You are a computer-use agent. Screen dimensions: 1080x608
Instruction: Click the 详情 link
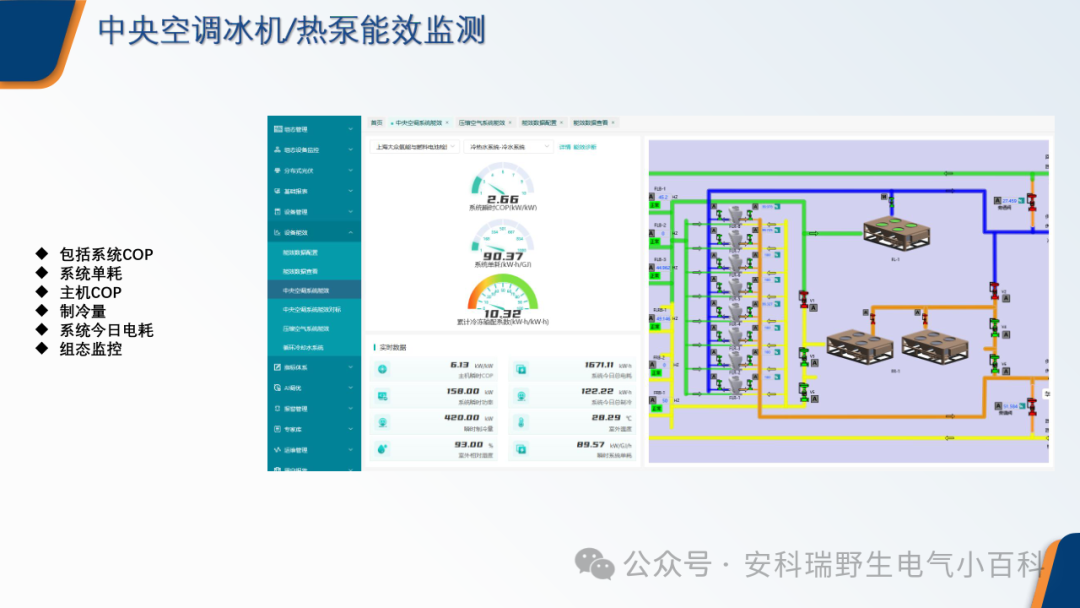564,147
